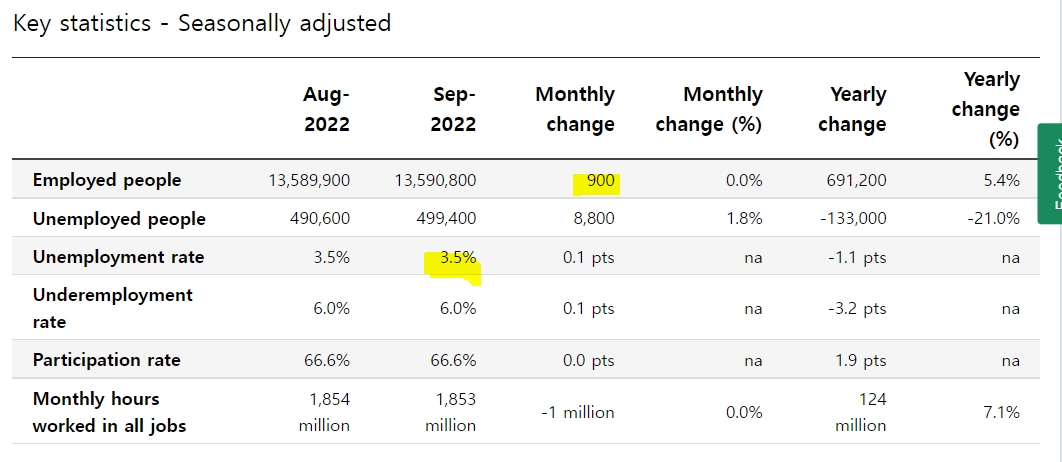Click the 13,590,800 employed people value

[435, 180]
